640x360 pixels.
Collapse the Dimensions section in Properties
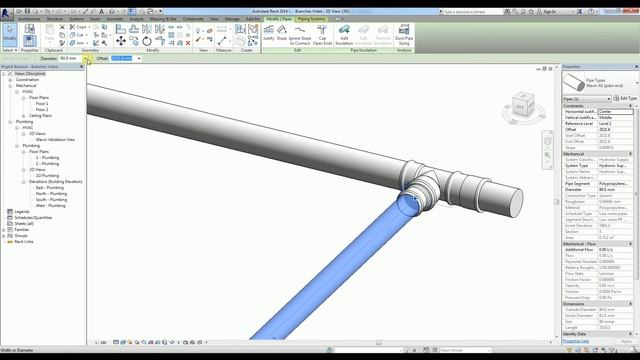pos(631,304)
